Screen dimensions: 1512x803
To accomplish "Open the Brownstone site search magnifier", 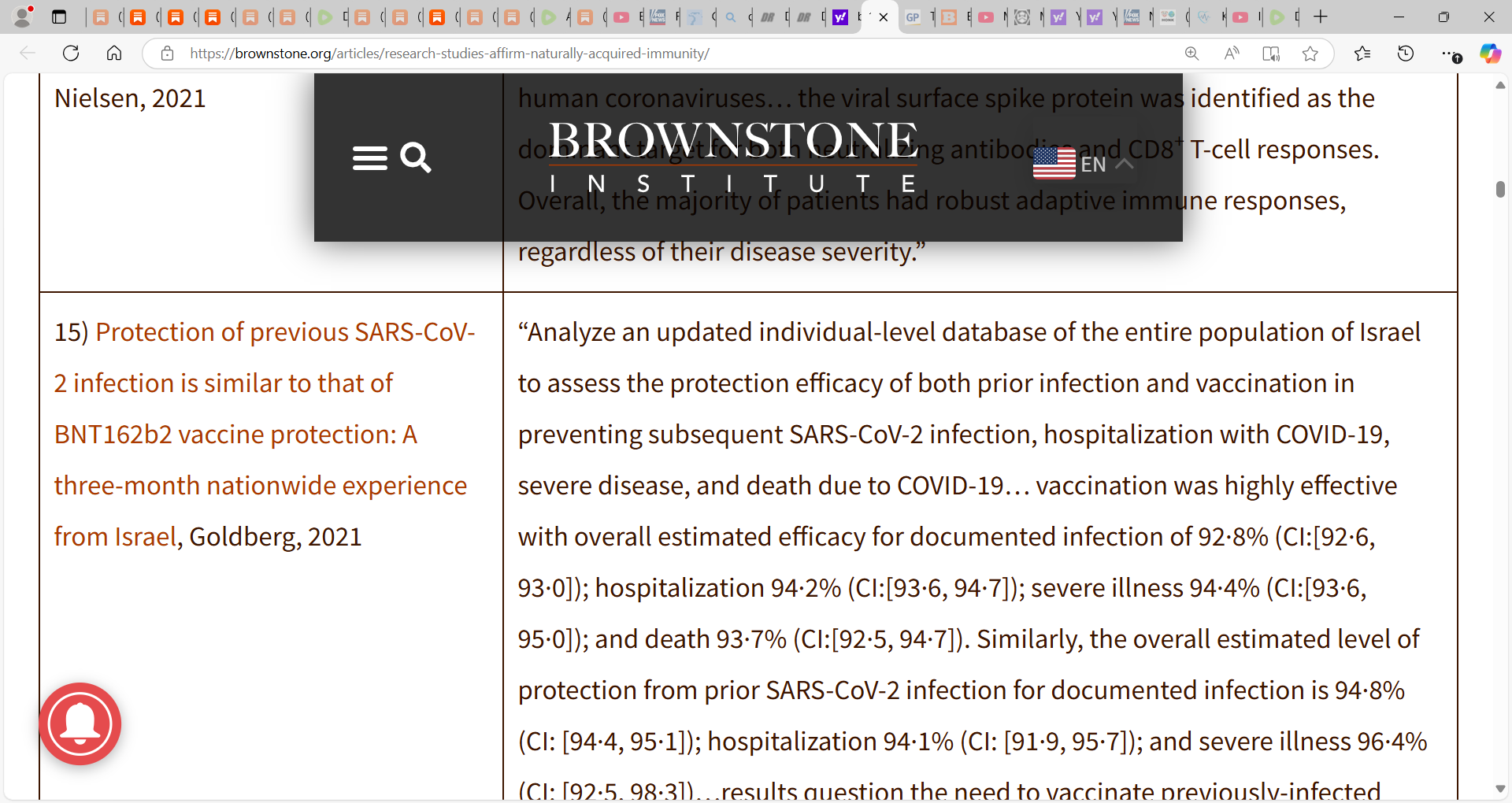I will coord(415,157).
